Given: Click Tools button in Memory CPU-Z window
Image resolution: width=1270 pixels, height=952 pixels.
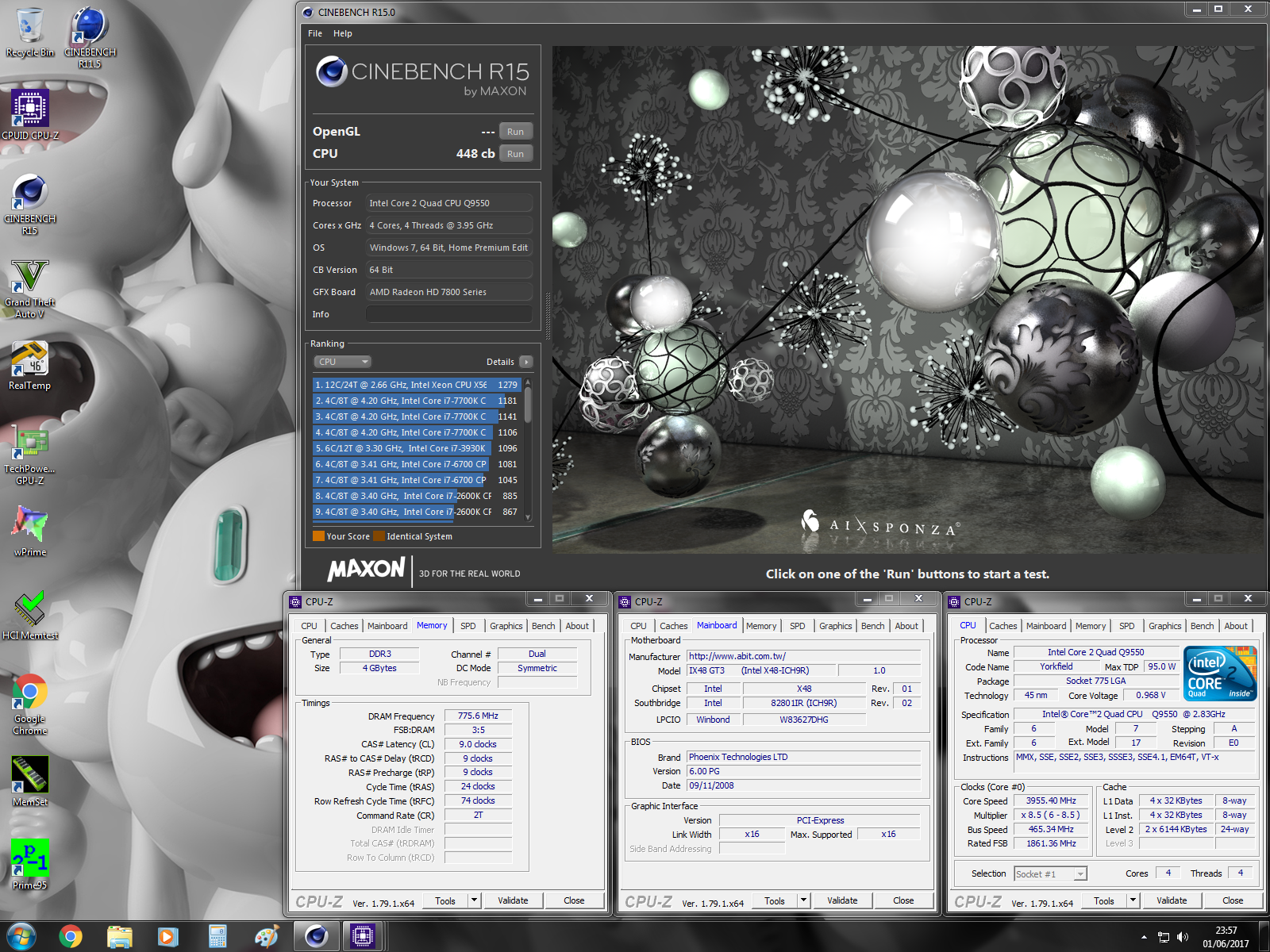Looking at the screenshot, I should coord(445,900).
